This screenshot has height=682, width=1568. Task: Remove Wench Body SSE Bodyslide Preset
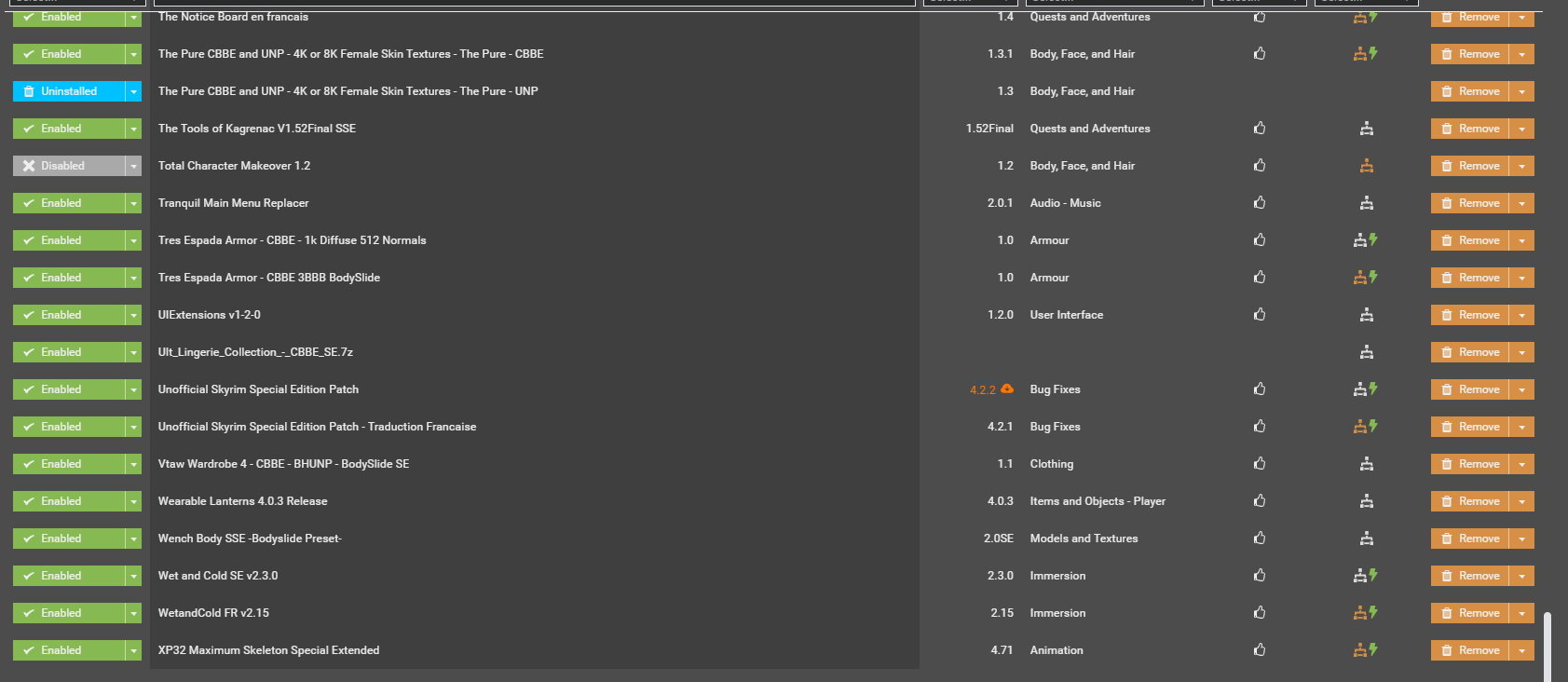[x=1469, y=539]
